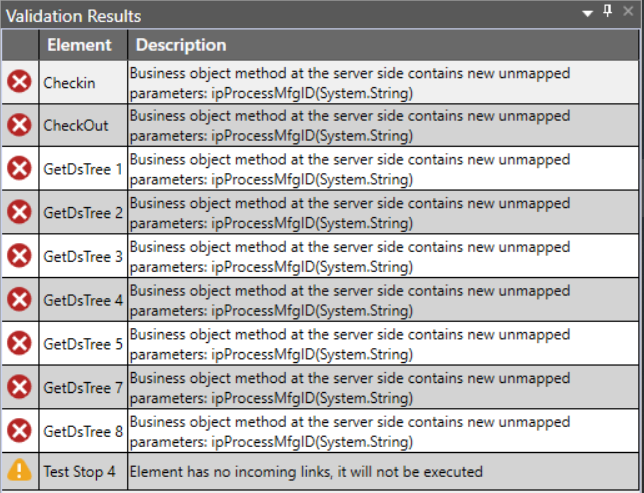Click the error icon for CheckOut
This screenshot has height=493, width=644.
point(19,126)
